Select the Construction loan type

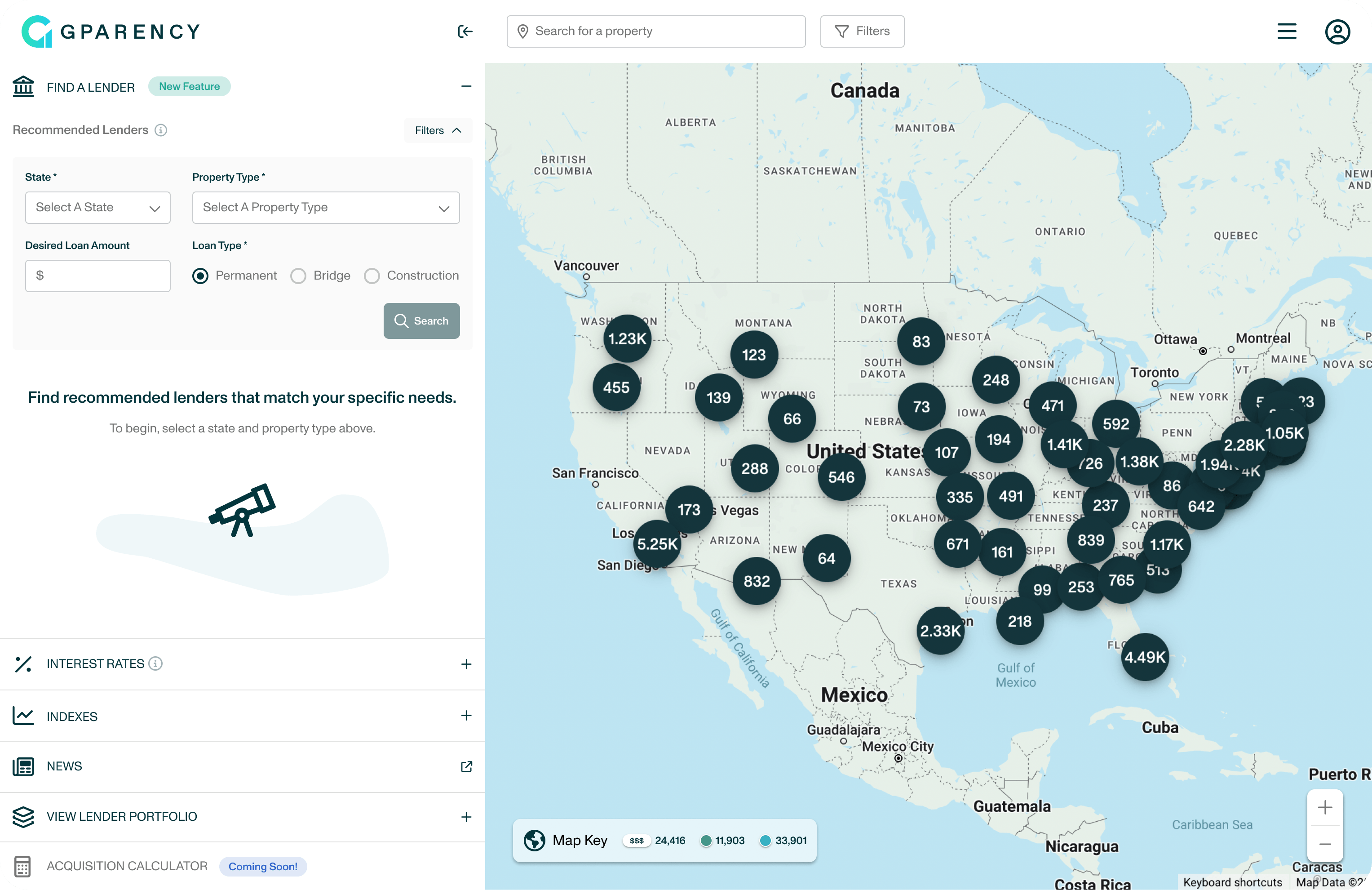point(372,276)
